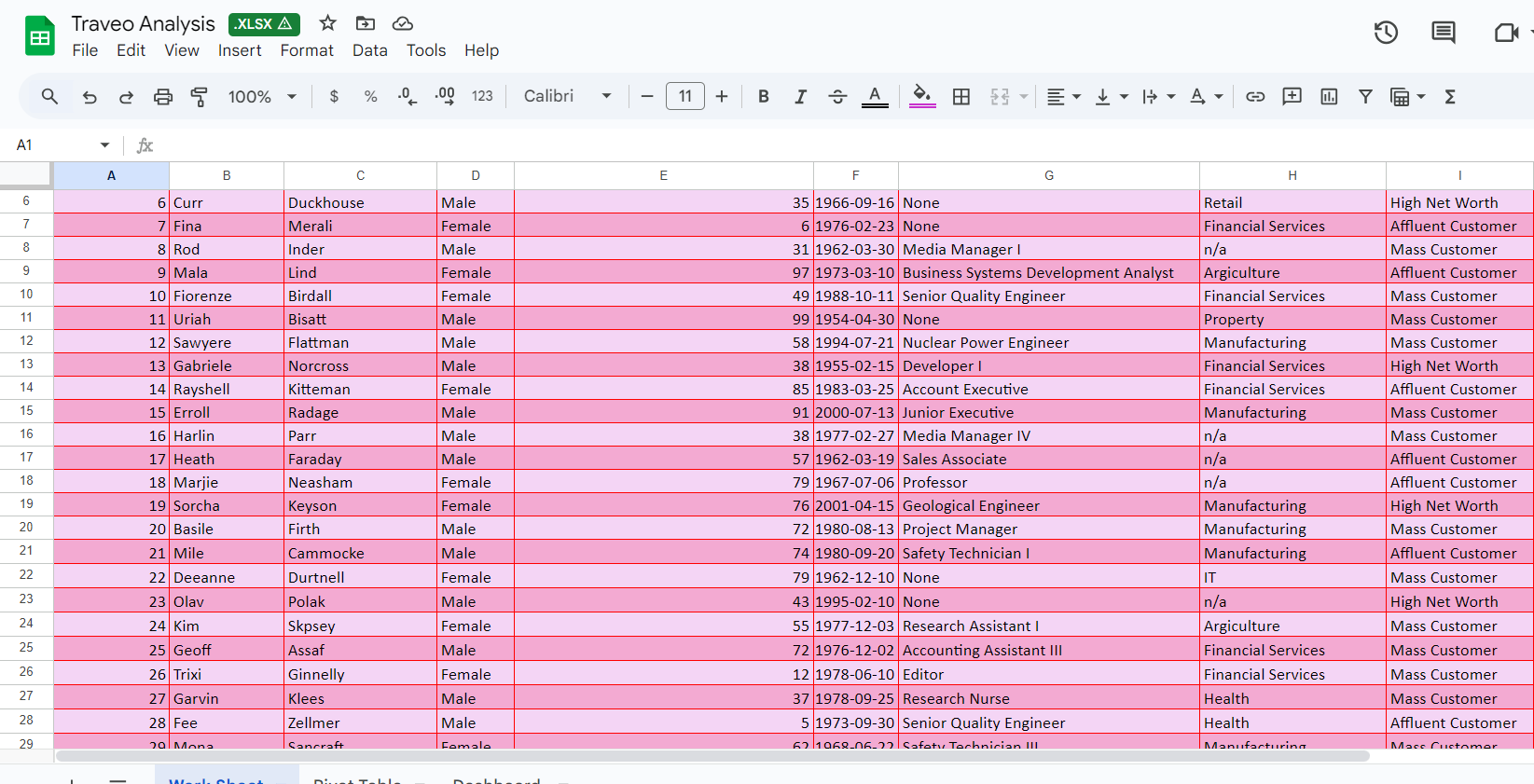The width and height of the screenshot is (1534, 784).
Task: Open the fill color picker
Action: coord(921,96)
